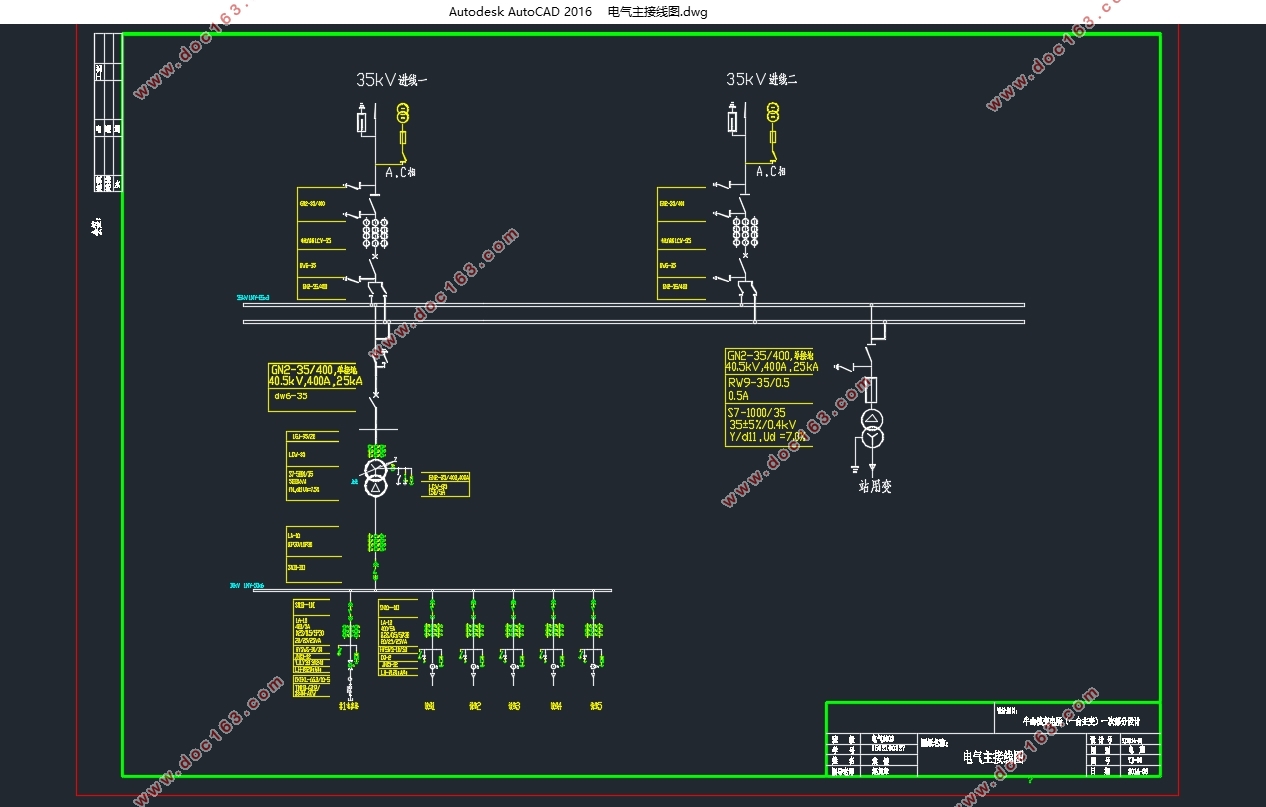Pick the A.C相 label under 进线一
The image size is (1266, 807).
tap(401, 173)
